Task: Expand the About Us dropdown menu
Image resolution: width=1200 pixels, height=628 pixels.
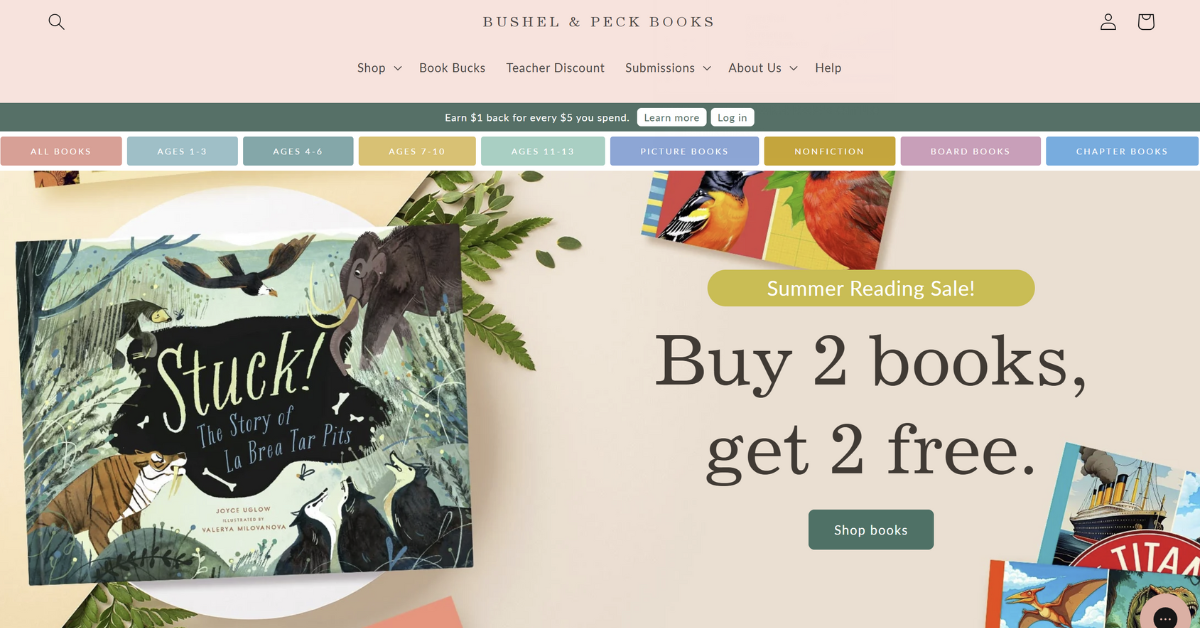Action: tap(763, 68)
